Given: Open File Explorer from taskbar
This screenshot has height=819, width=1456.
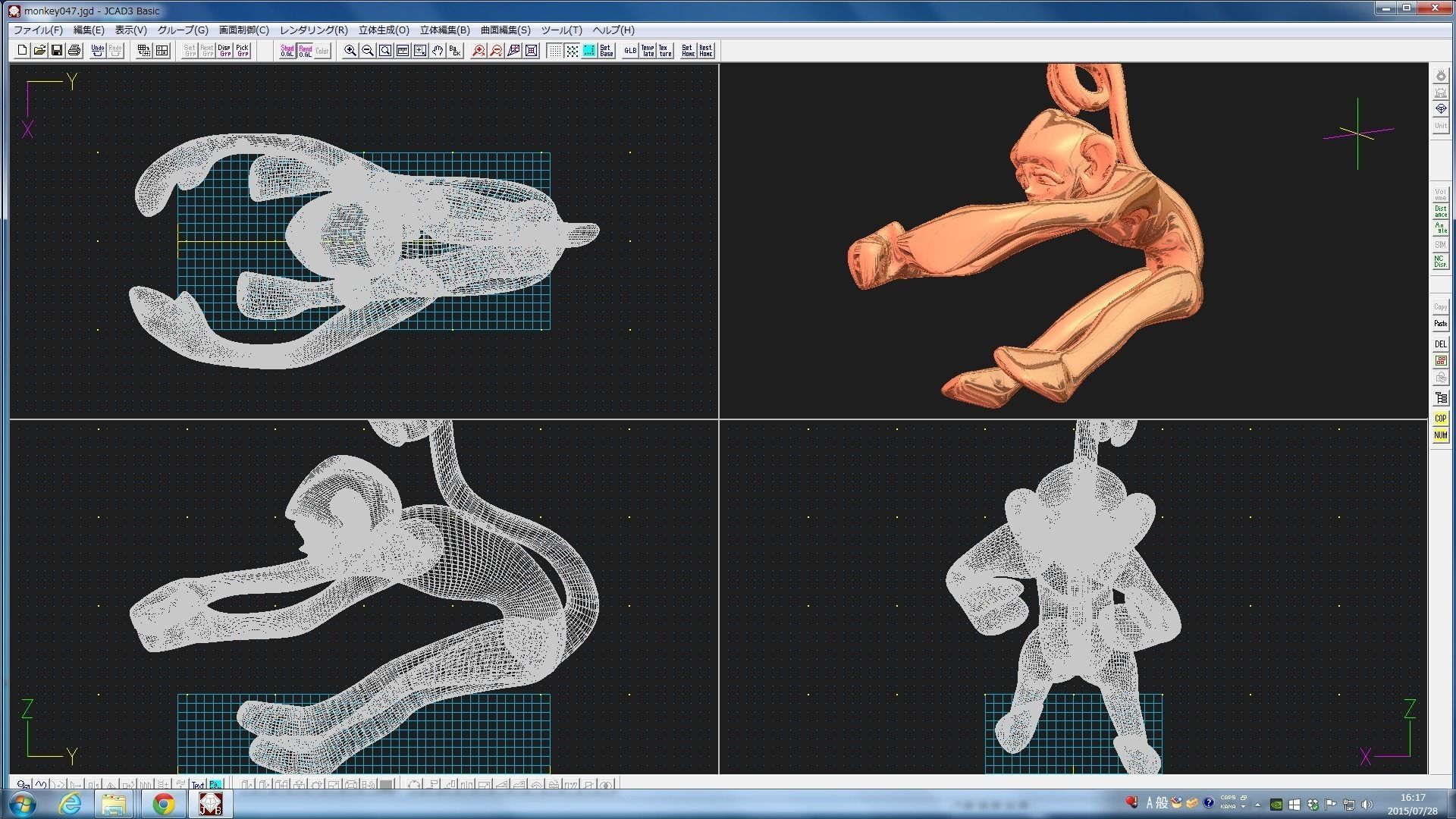Looking at the screenshot, I should (x=115, y=804).
